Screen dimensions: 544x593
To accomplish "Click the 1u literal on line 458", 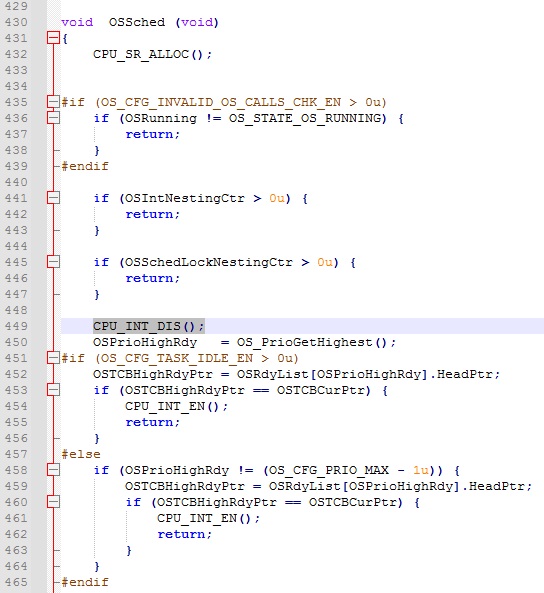I will [421, 470].
